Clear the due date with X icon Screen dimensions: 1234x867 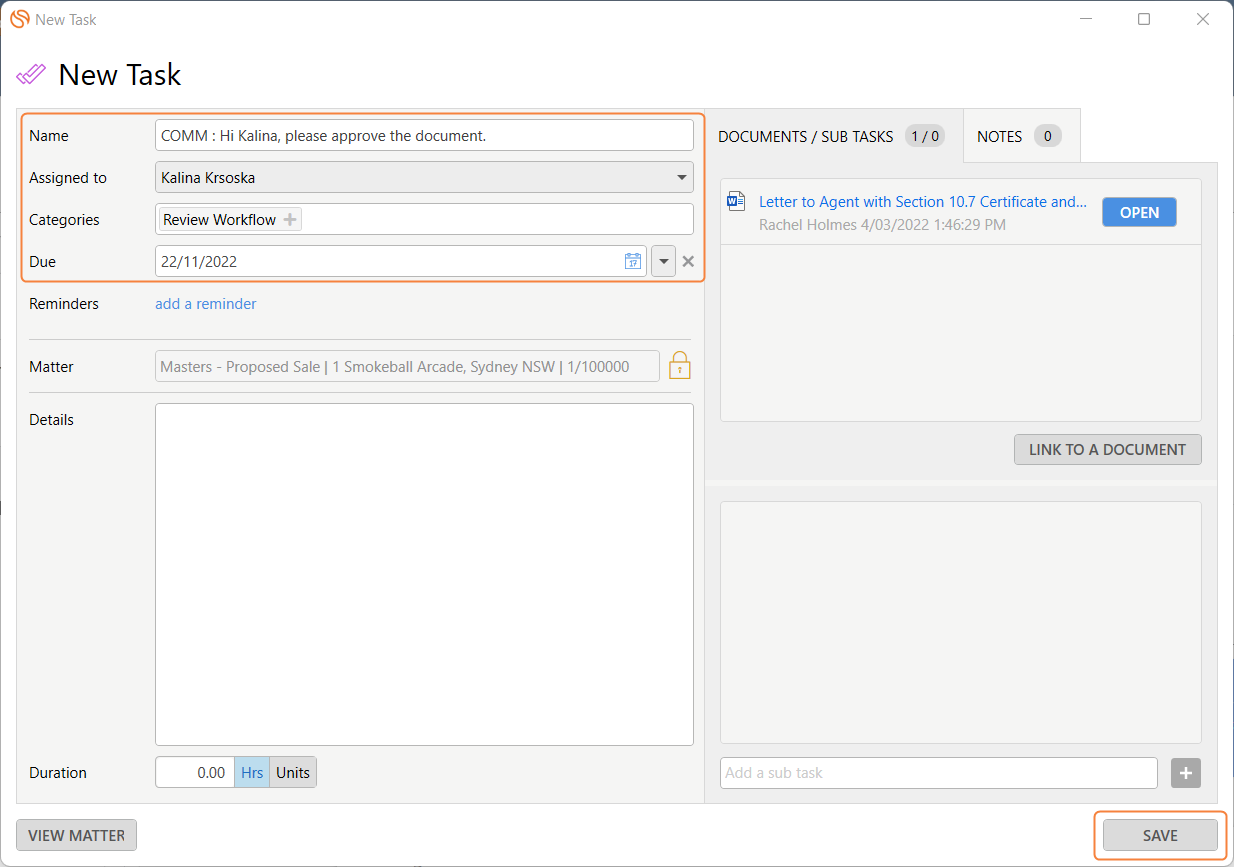[688, 262]
